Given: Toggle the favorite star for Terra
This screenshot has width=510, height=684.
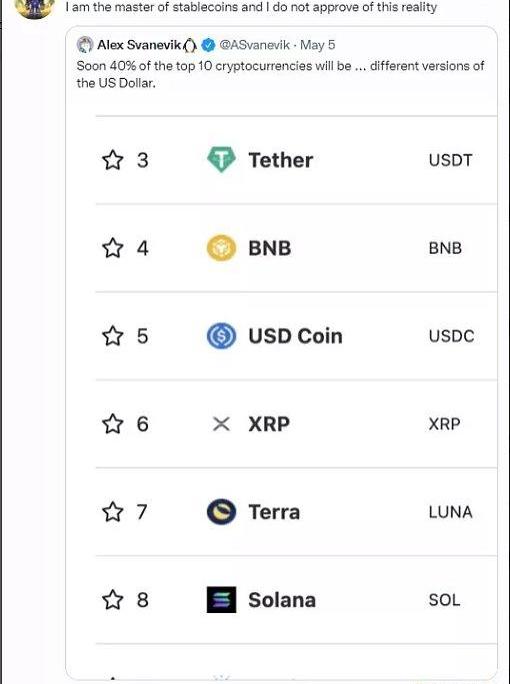Looking at the screenshot, I should click(113, 512).
